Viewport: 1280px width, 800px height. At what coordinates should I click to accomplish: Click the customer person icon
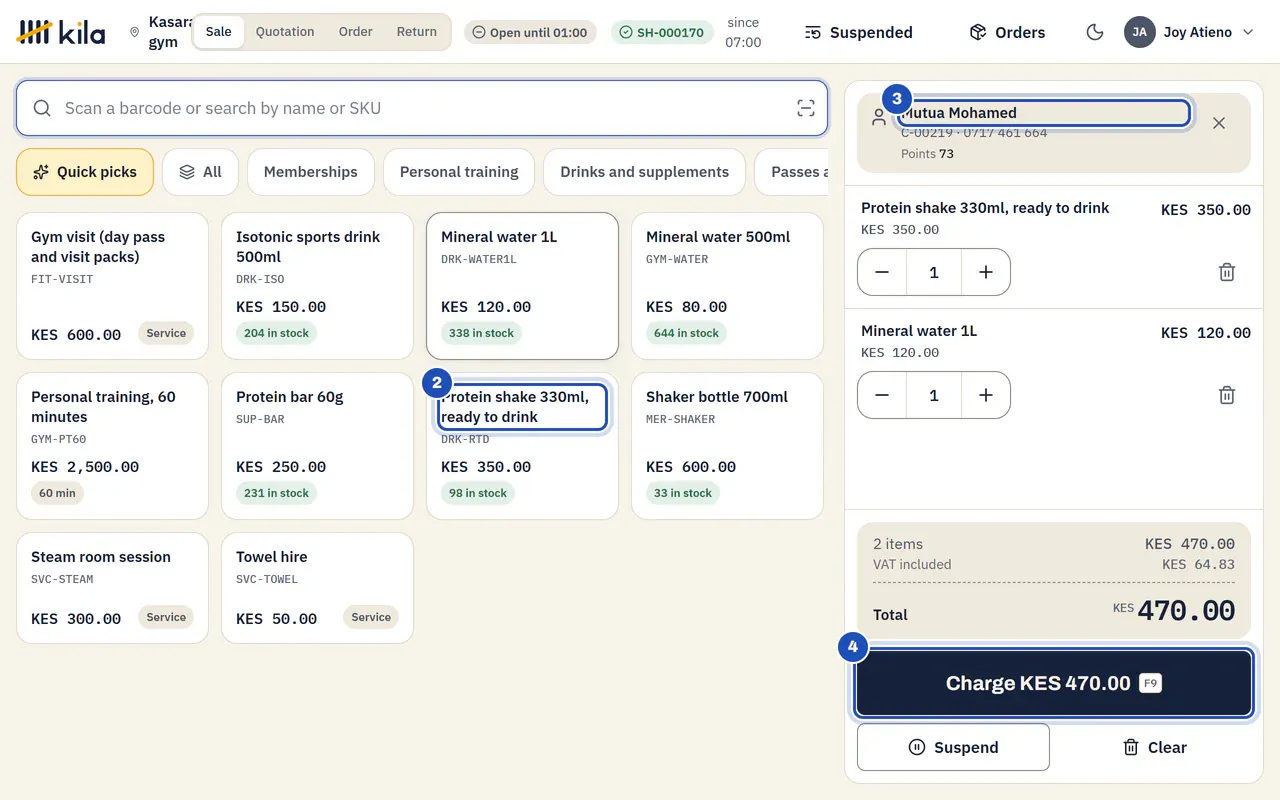point(879,117)
